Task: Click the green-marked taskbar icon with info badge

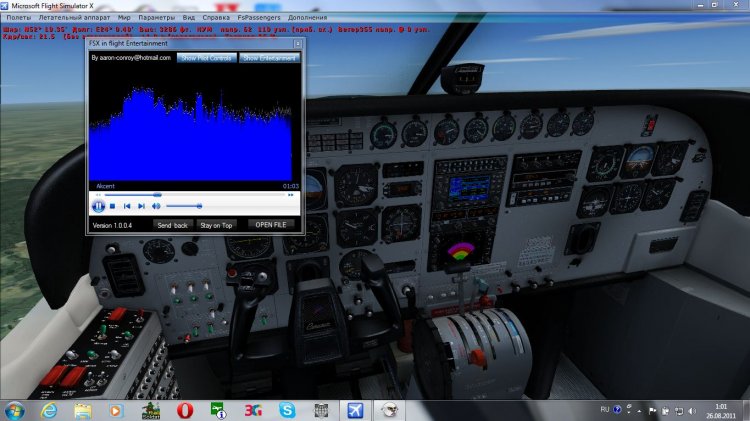Action: (219, 410)
